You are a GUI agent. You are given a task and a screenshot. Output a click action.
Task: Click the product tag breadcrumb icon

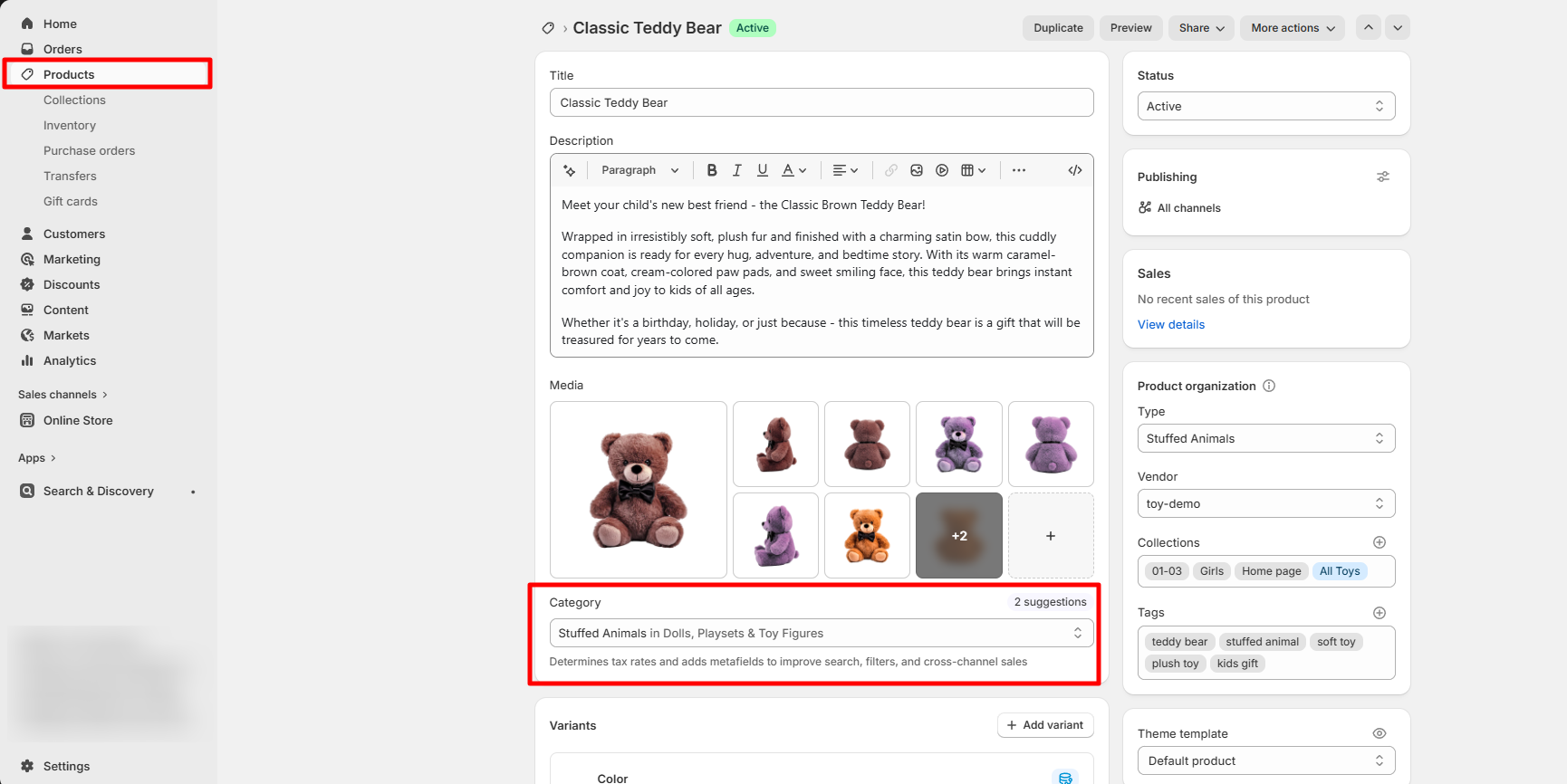pos(548,28)
